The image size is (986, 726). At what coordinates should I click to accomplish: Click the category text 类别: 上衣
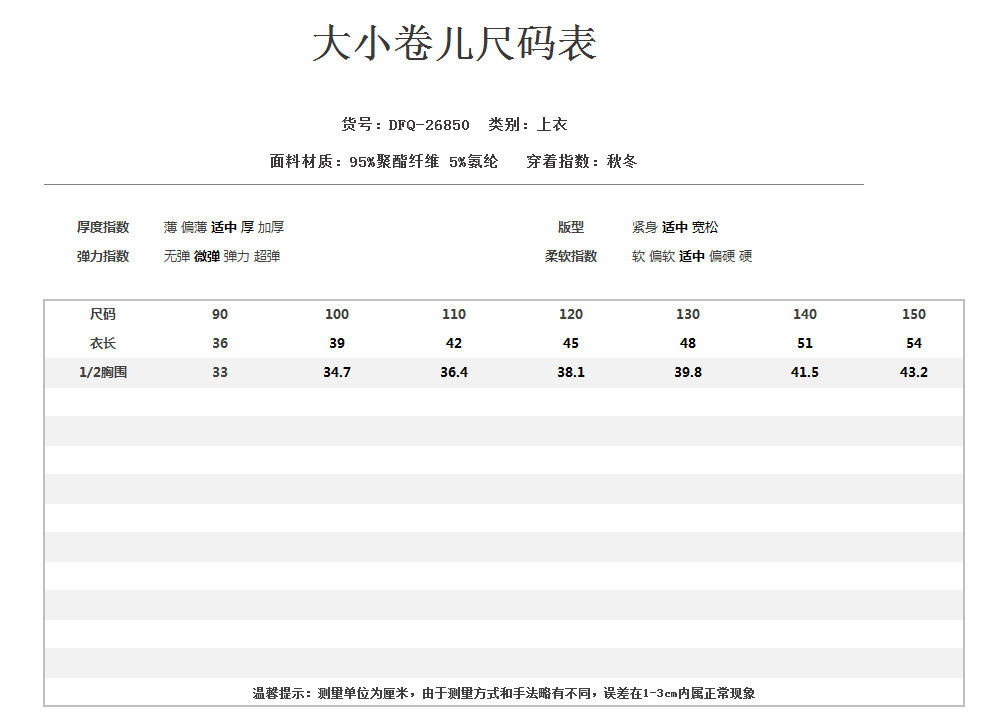point(528,124)
